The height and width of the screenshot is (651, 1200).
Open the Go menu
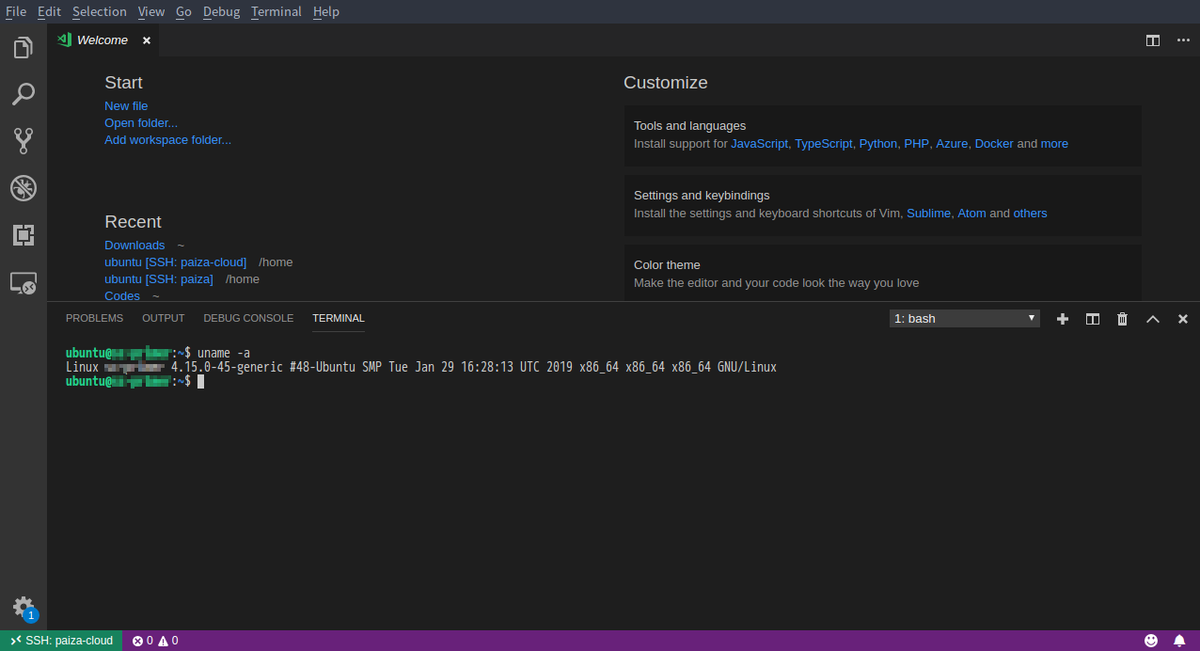184,12
